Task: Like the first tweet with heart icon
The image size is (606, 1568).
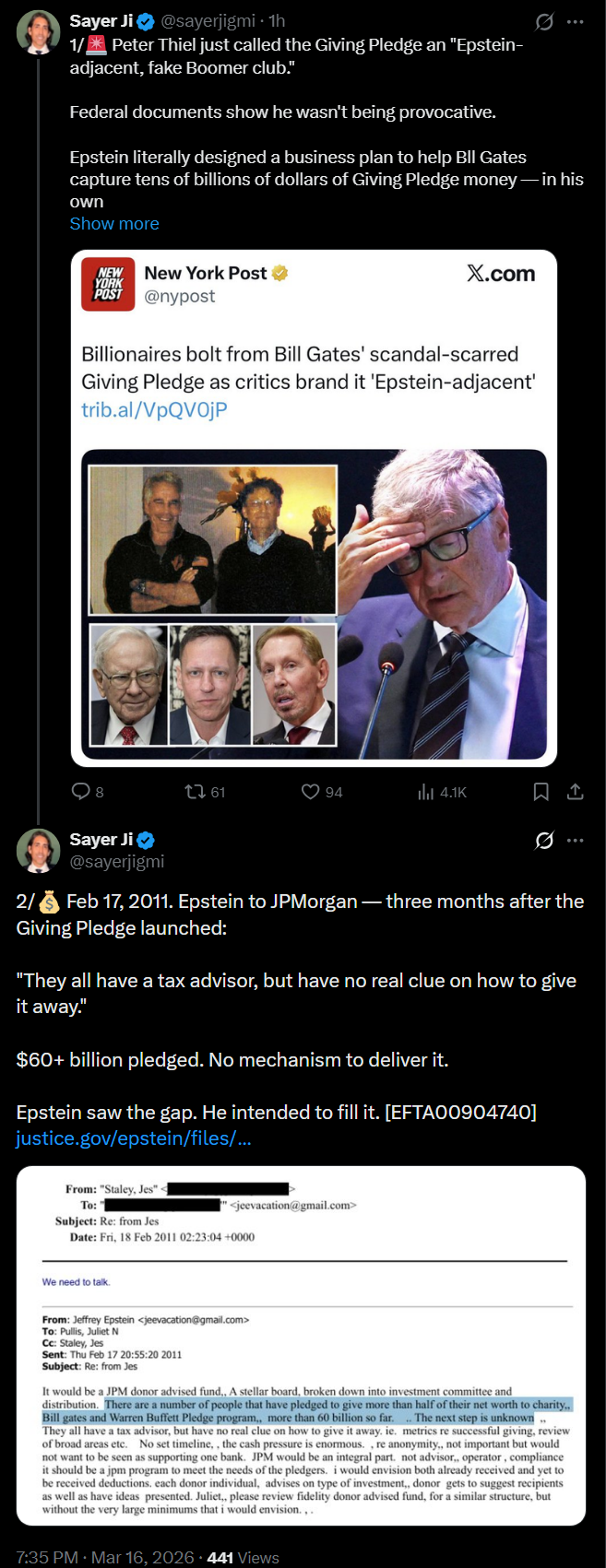Action: pos(311,792)
